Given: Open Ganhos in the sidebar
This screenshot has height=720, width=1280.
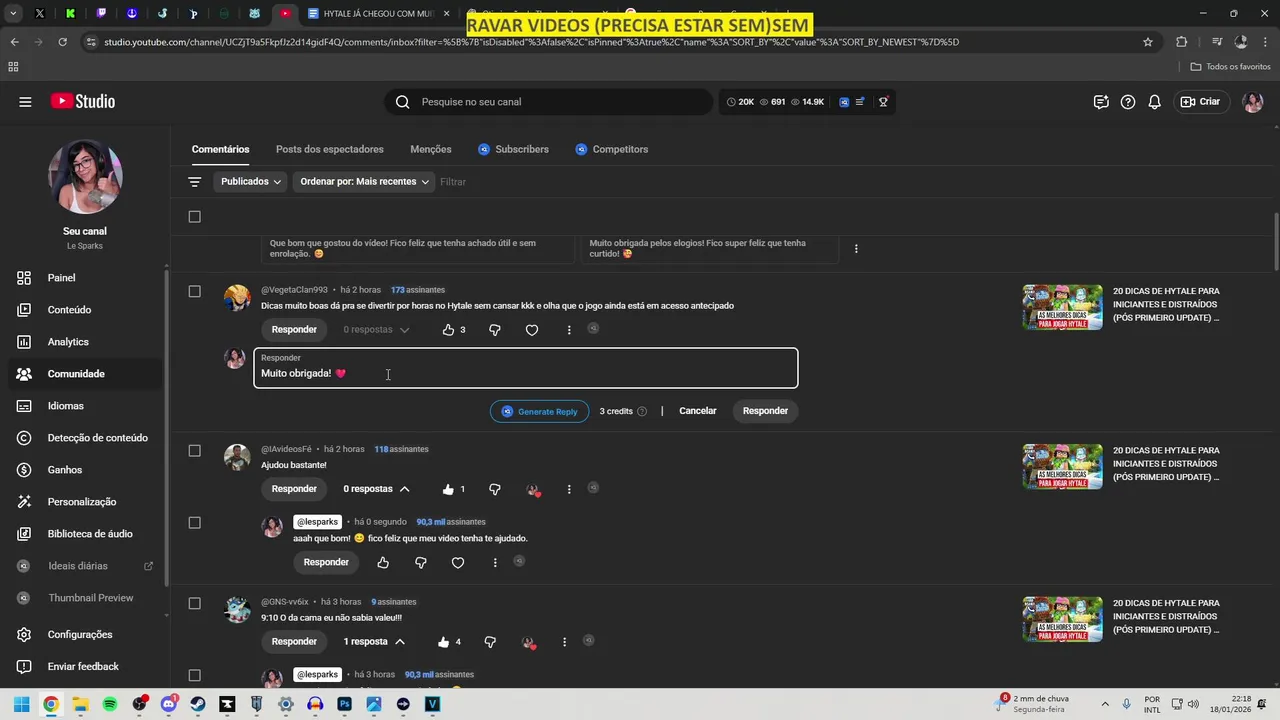Looking at the screenshot, I should (x=85, y=470).
